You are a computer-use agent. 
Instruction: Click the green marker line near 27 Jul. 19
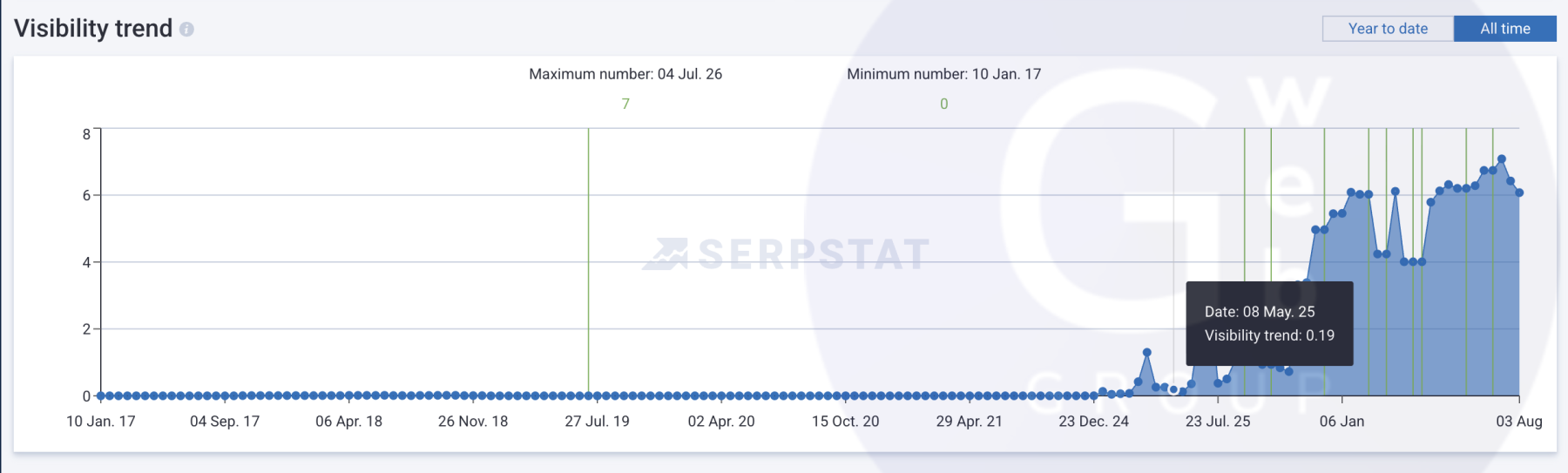point(588,261)
